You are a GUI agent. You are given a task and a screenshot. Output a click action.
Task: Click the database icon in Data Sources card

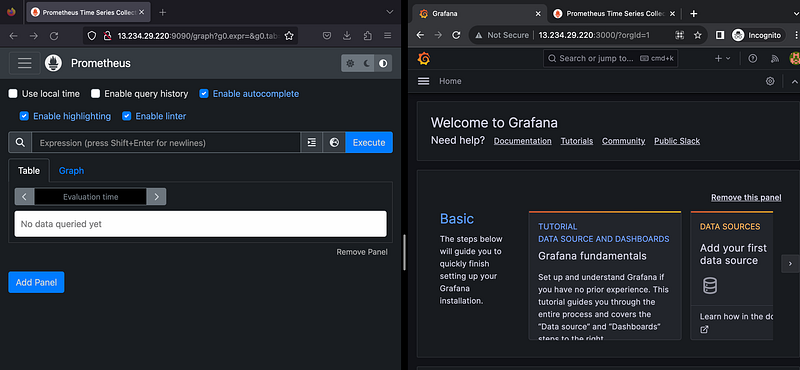coord(710,286)
